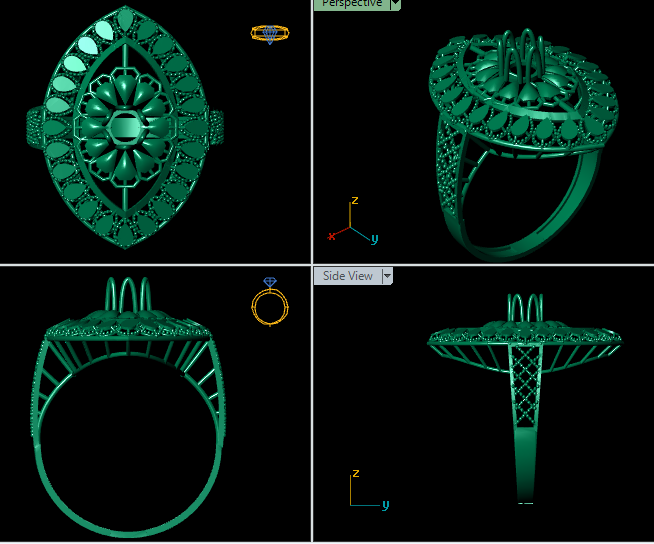Image resolution: width=654 pixels, height=544 pixels.
Task: Click the top-view ring orientation icon
Action: [270, 33]
